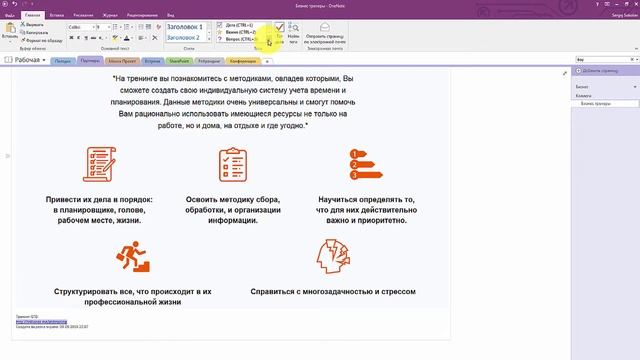Apply bold formatting with the Ж button
Image resolution: width=640 pixels, height=360 pixels.
(71, 38)
